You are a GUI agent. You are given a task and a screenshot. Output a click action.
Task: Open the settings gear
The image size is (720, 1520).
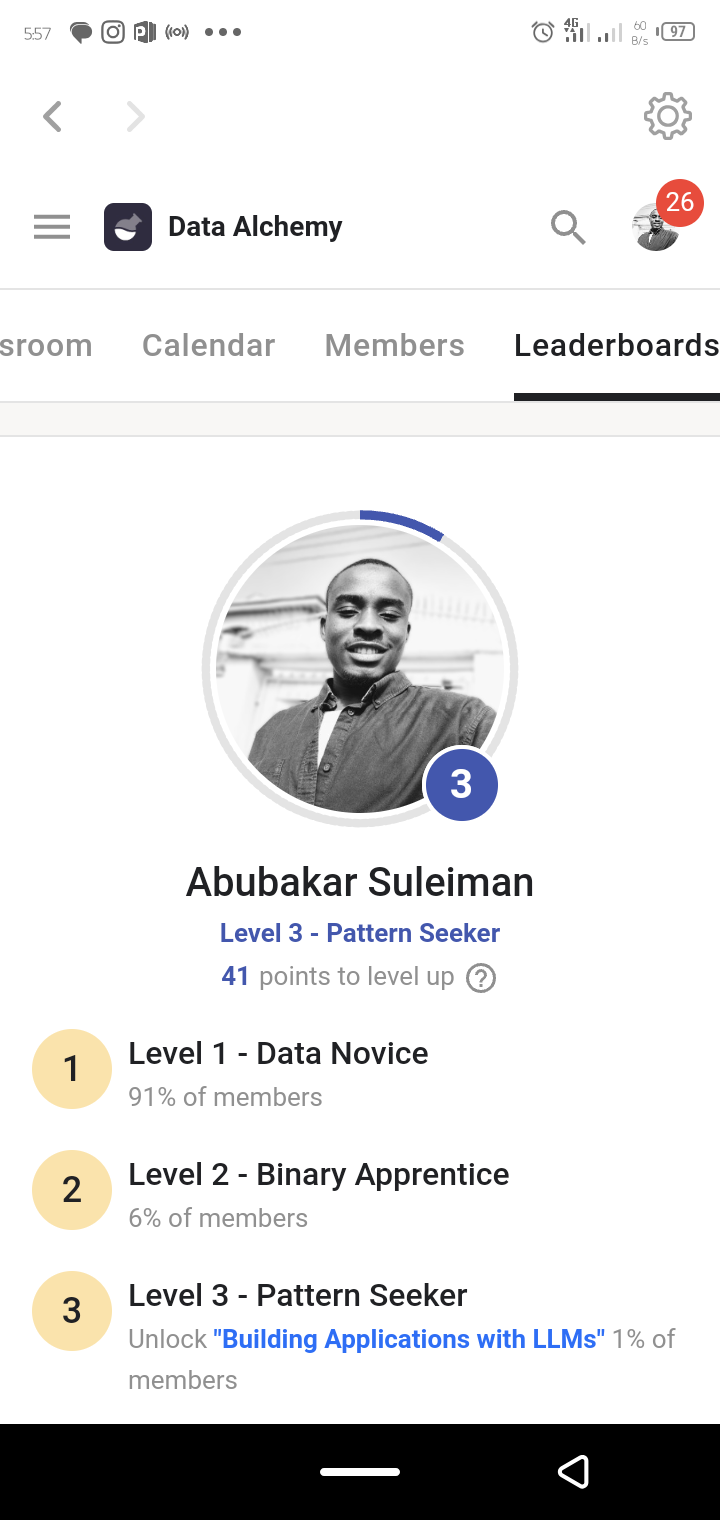[666, 115]
